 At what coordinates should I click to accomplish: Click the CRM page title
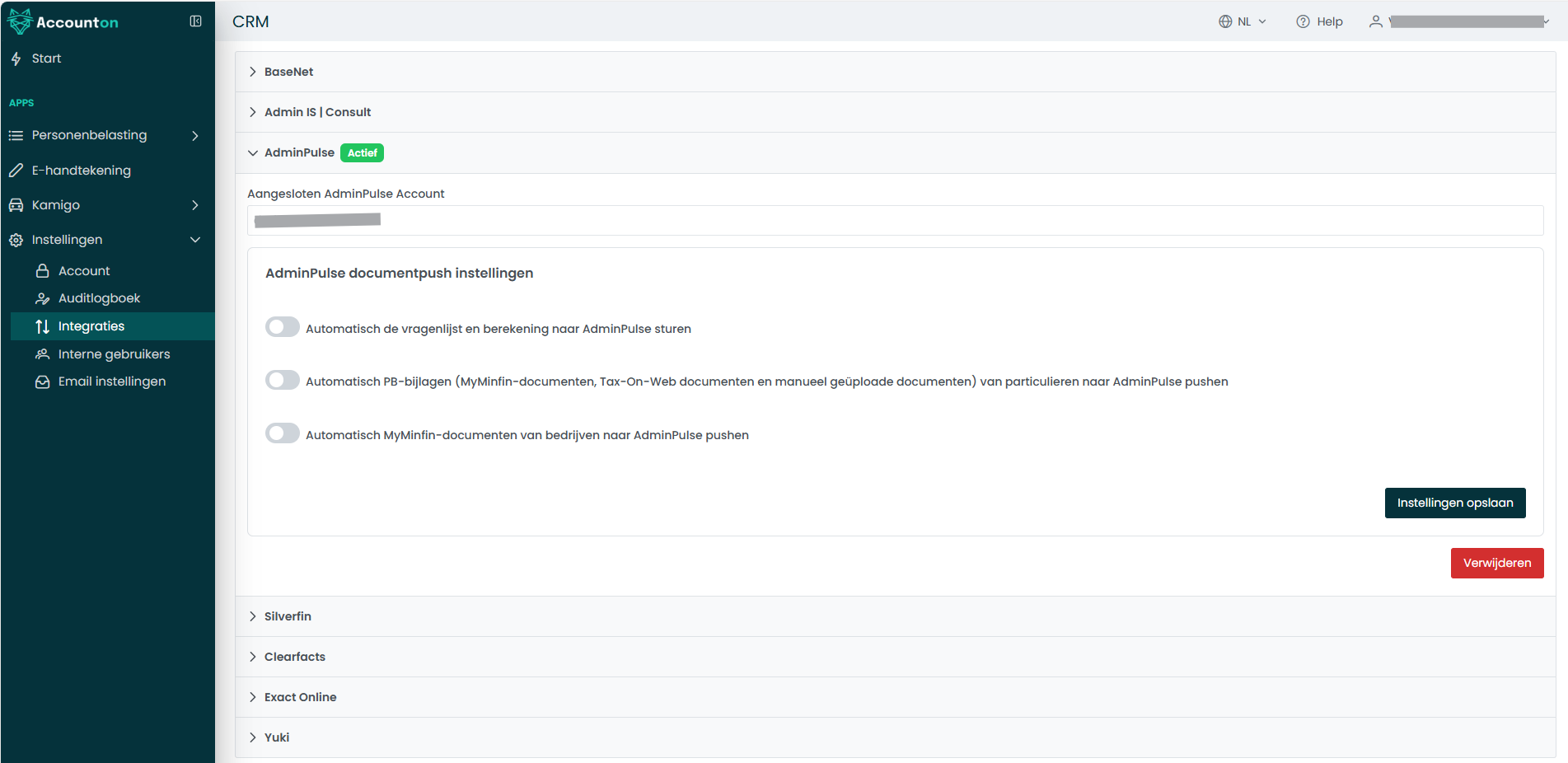250,21
